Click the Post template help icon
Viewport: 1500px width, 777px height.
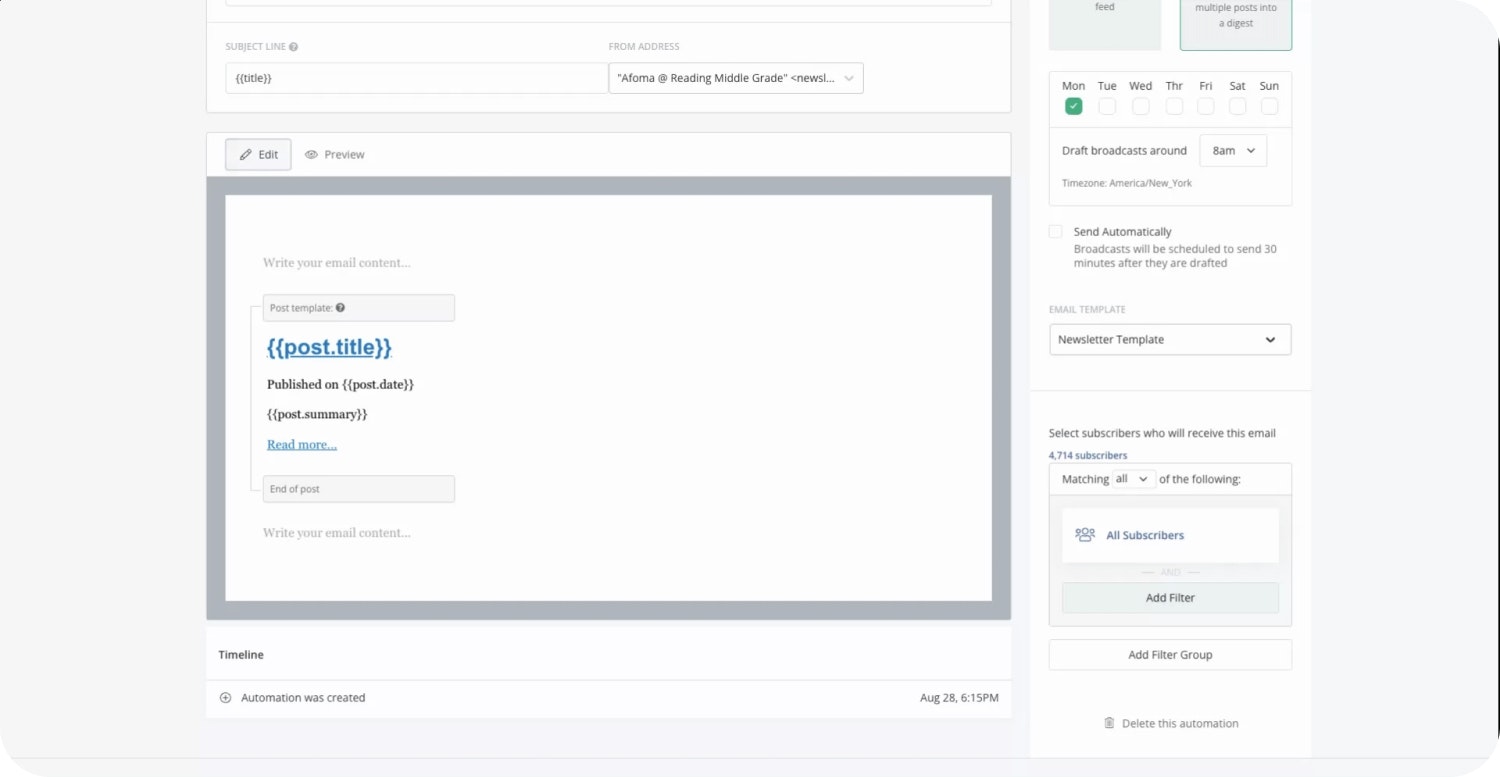(340, 308)
